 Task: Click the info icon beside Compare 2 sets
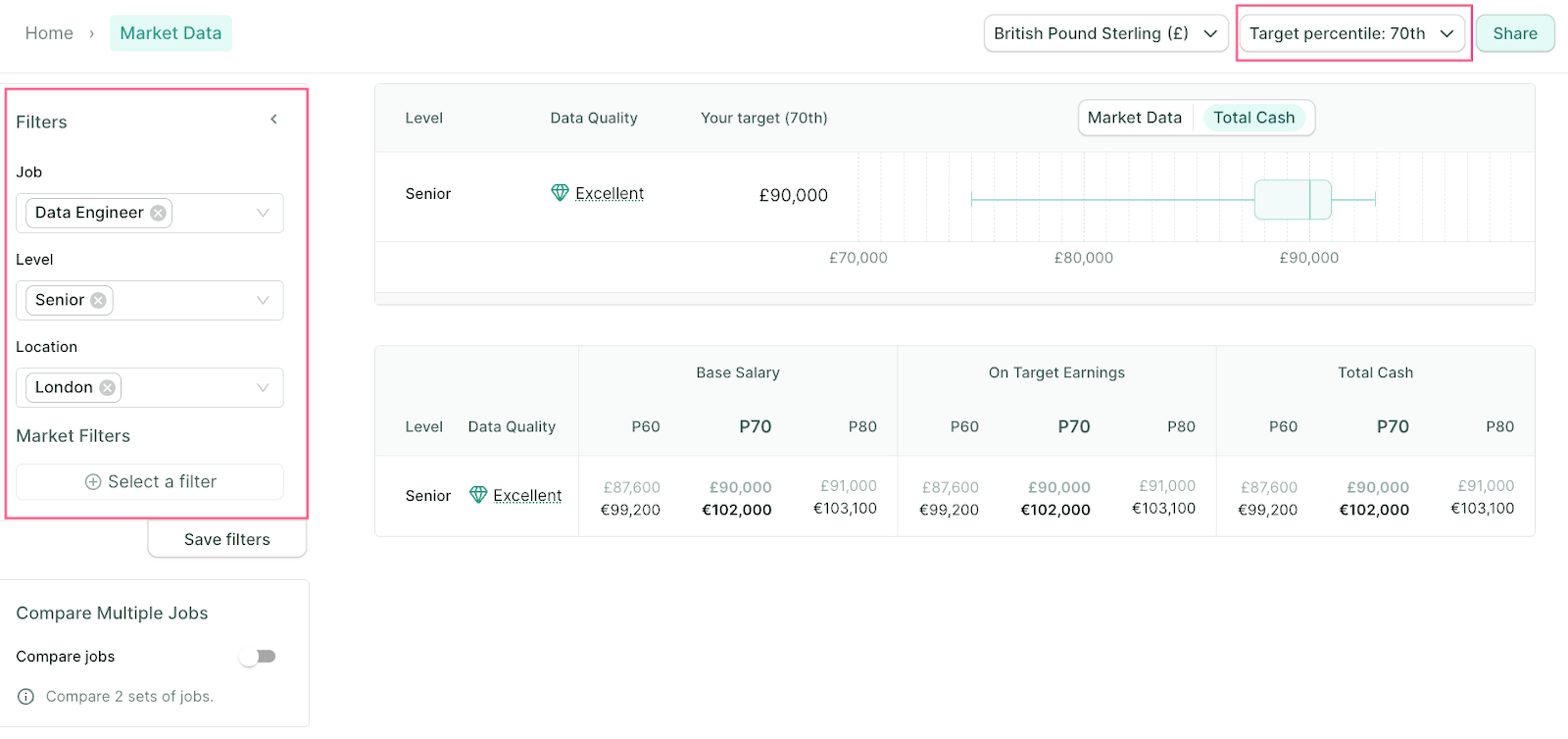click(26, 697)
